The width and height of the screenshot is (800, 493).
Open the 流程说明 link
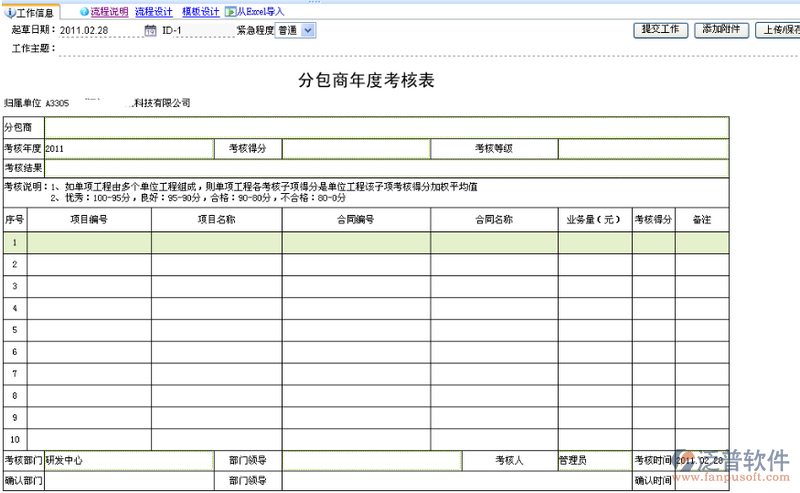(109, 12)
